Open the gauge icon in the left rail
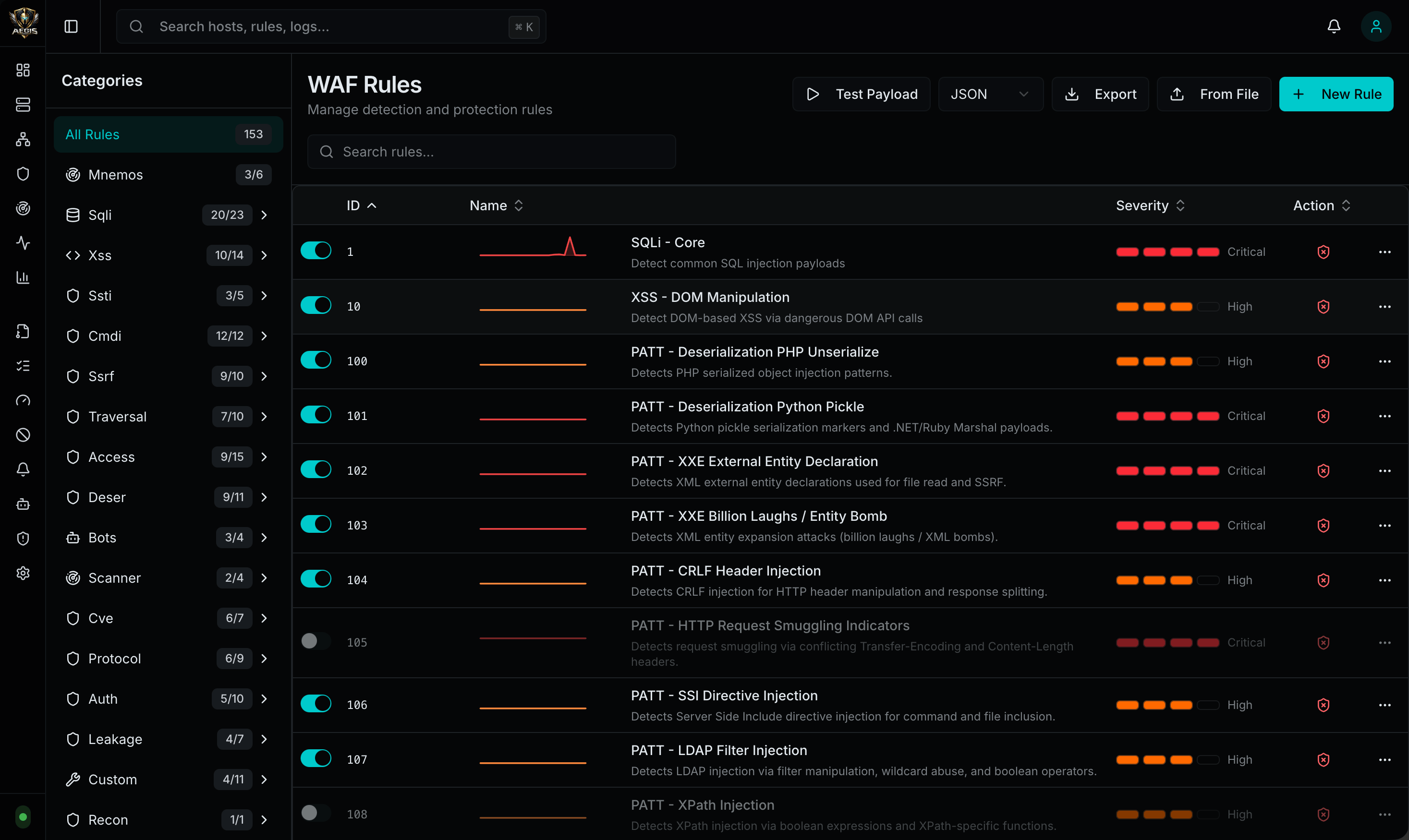Image resolution: width=1409 pixels, height=840 pixels. [23, 400]
